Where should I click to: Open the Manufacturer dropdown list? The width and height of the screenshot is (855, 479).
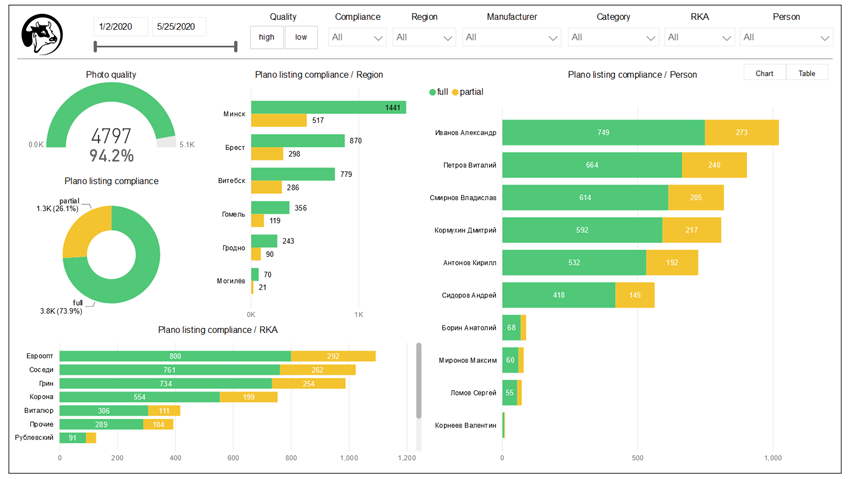pyautogui.click(x=511, y=38)
